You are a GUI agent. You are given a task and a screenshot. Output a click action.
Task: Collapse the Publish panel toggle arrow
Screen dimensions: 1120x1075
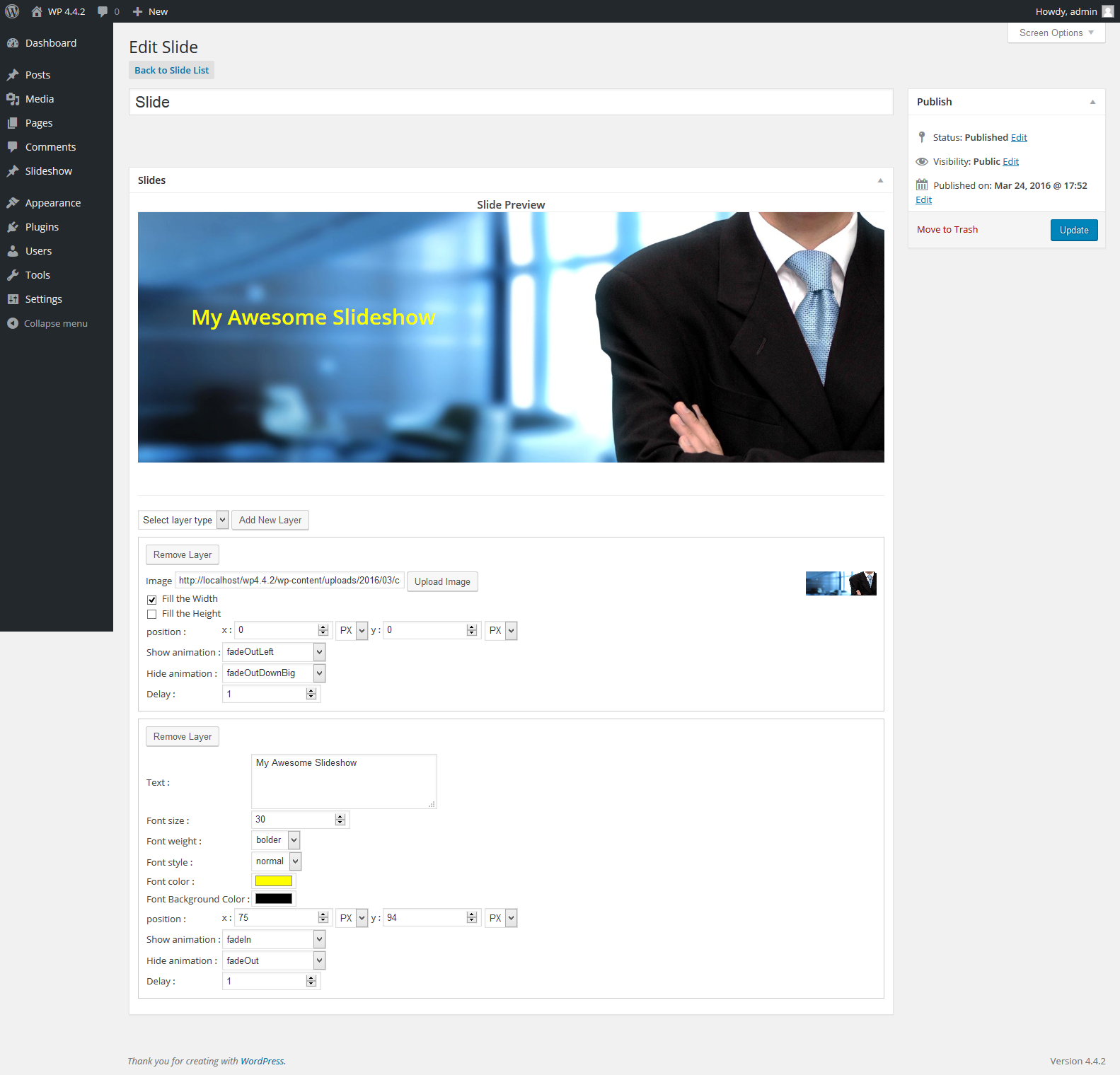(x=1092, y=102)
